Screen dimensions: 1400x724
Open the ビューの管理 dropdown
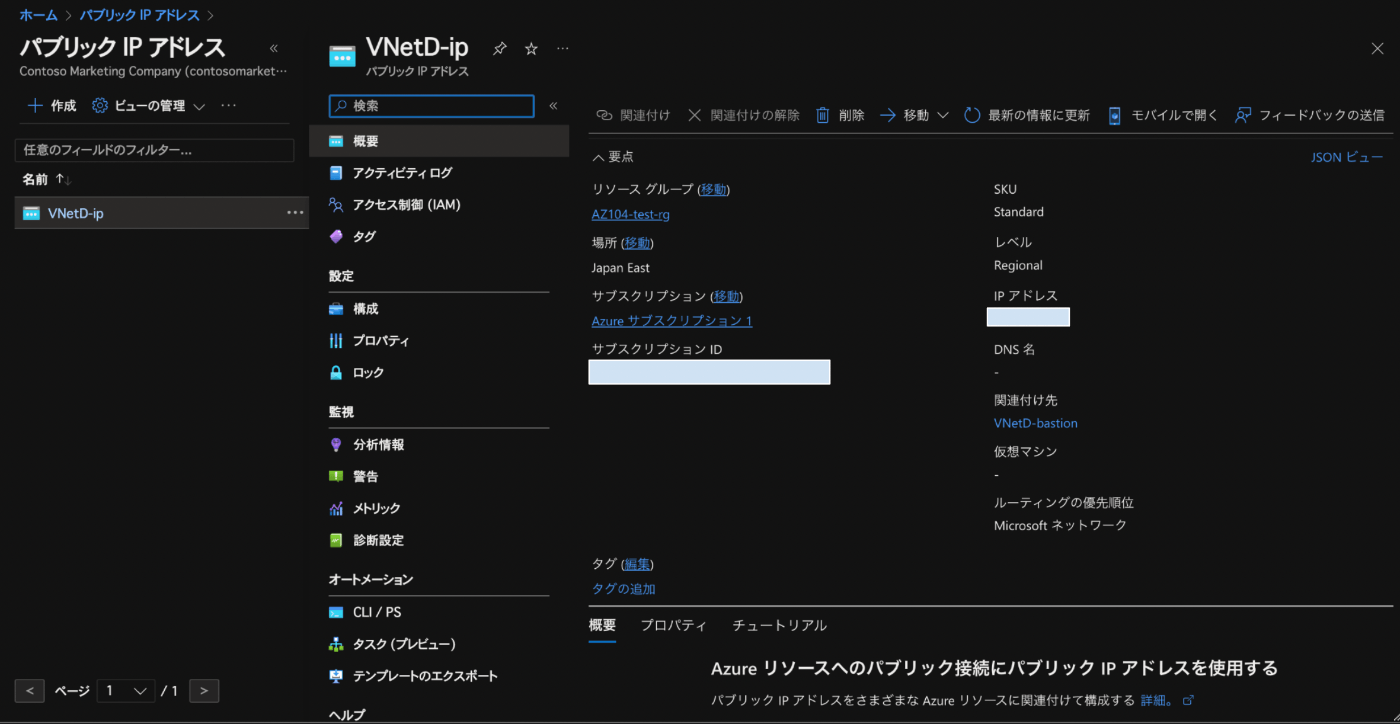point(148,106)
